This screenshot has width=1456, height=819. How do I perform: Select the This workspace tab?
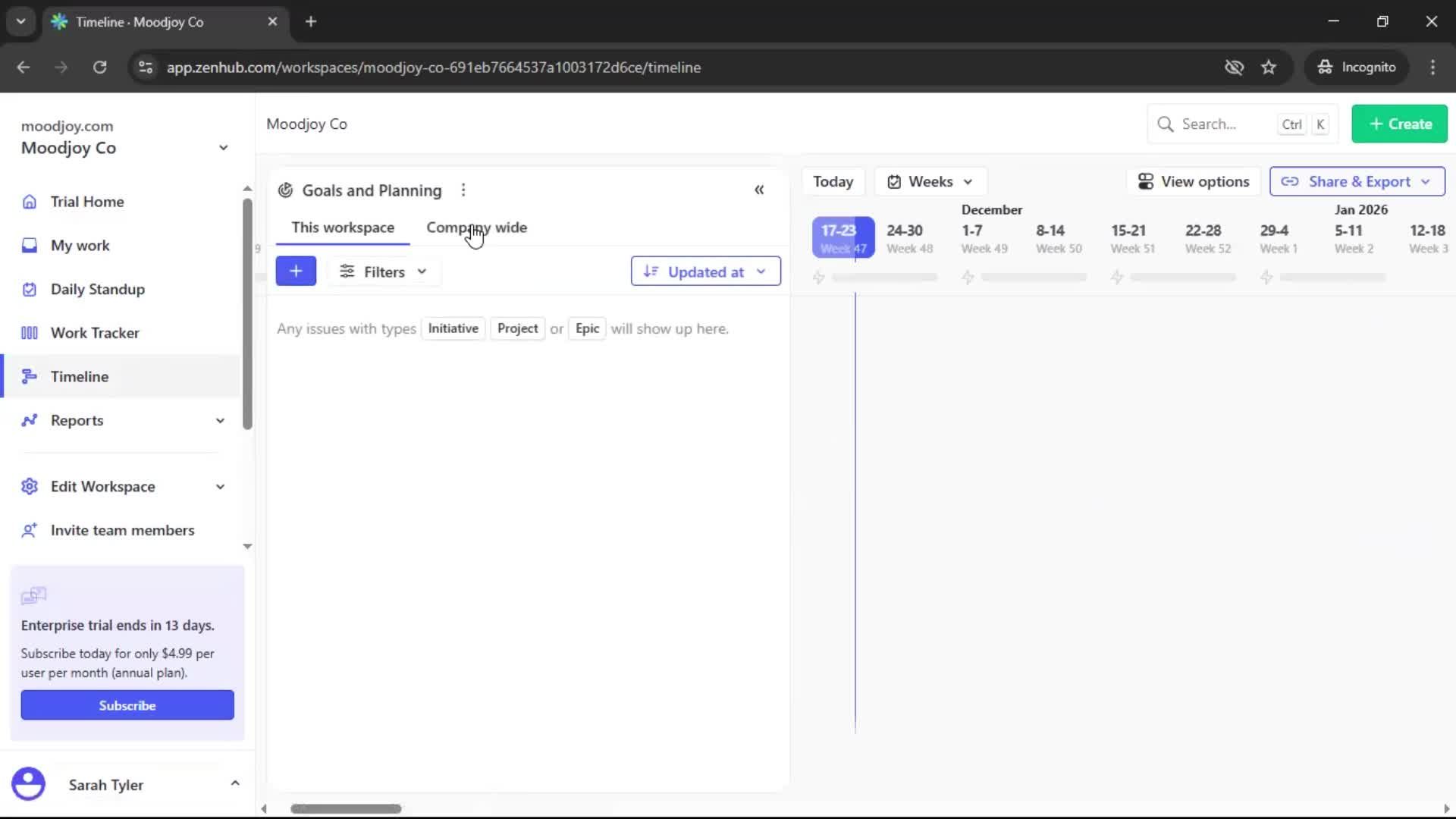tap(344, 227)
